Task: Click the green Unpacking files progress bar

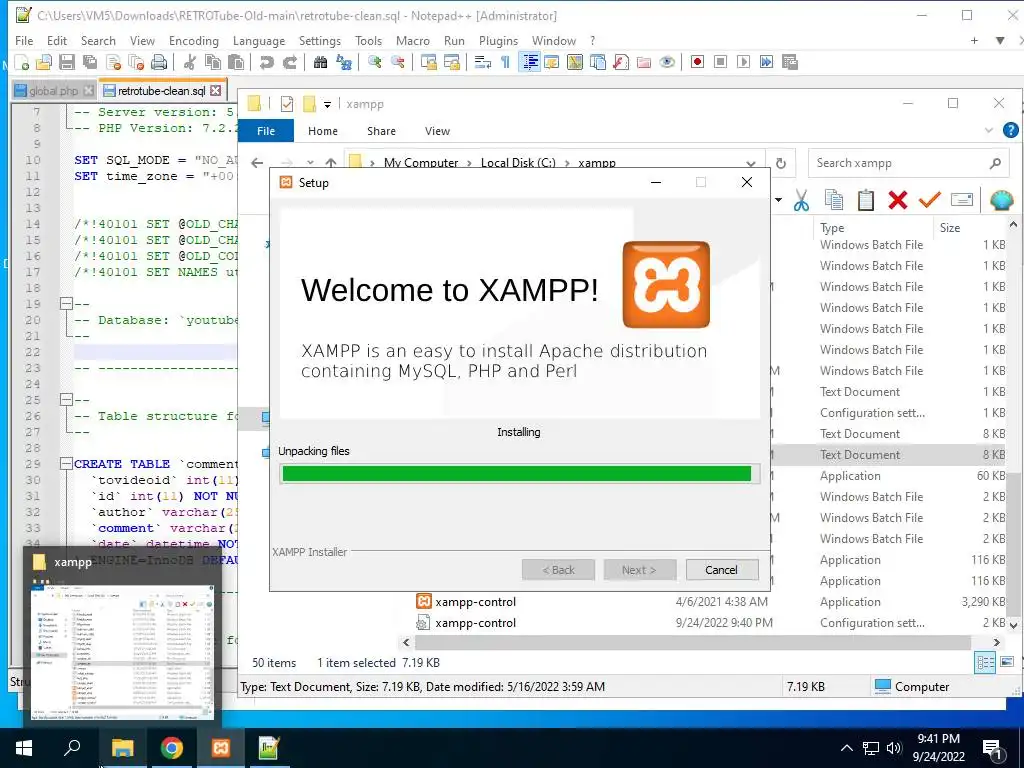Action: click(519, 473)
